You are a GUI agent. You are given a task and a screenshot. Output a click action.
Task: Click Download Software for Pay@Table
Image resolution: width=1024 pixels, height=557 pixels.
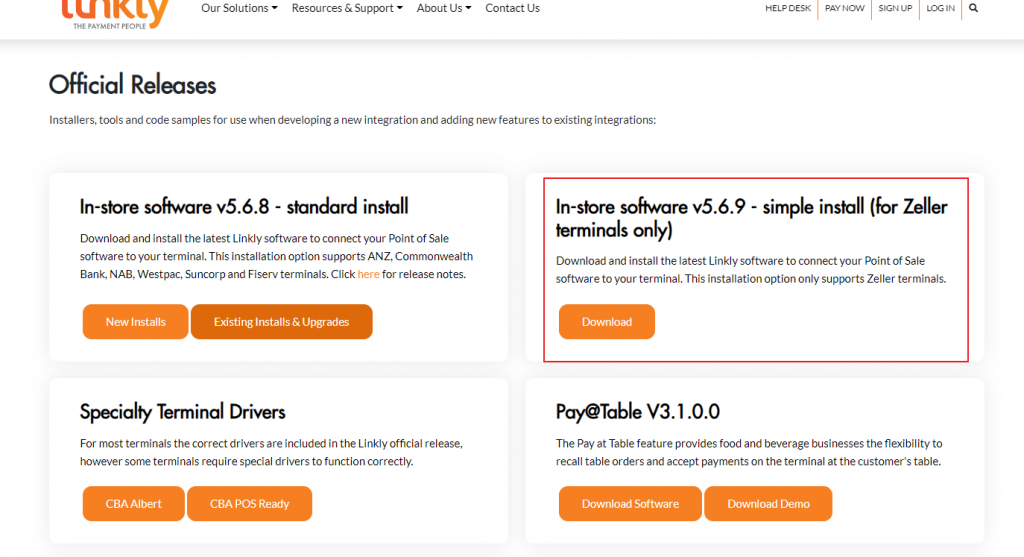[630, 504]
